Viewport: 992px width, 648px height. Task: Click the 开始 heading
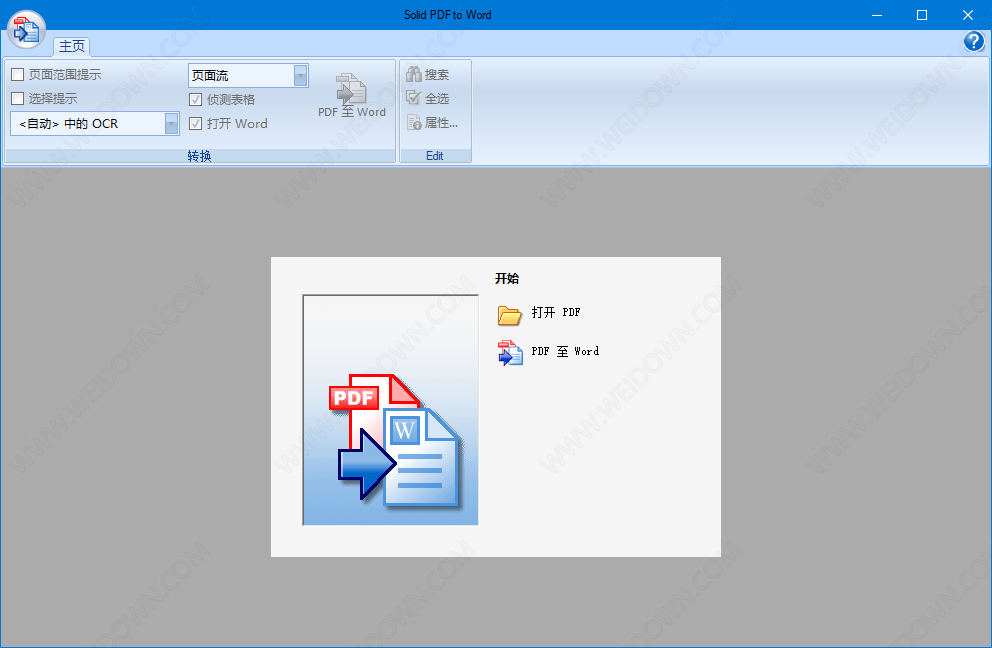click(507, 278)
